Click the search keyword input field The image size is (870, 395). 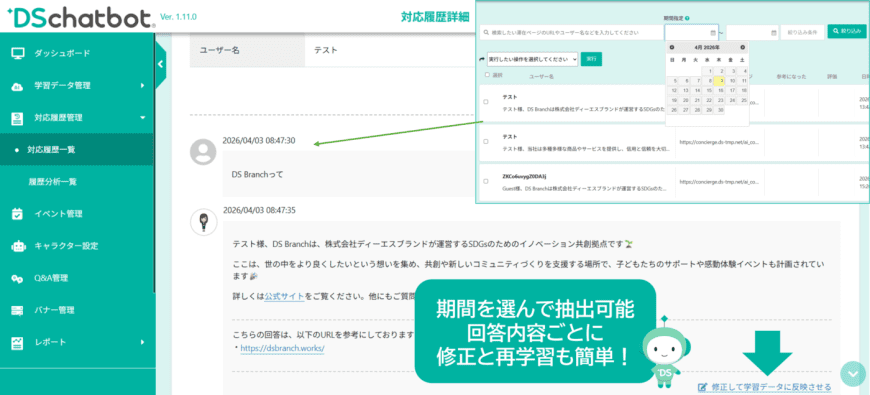tap(571, 33)
